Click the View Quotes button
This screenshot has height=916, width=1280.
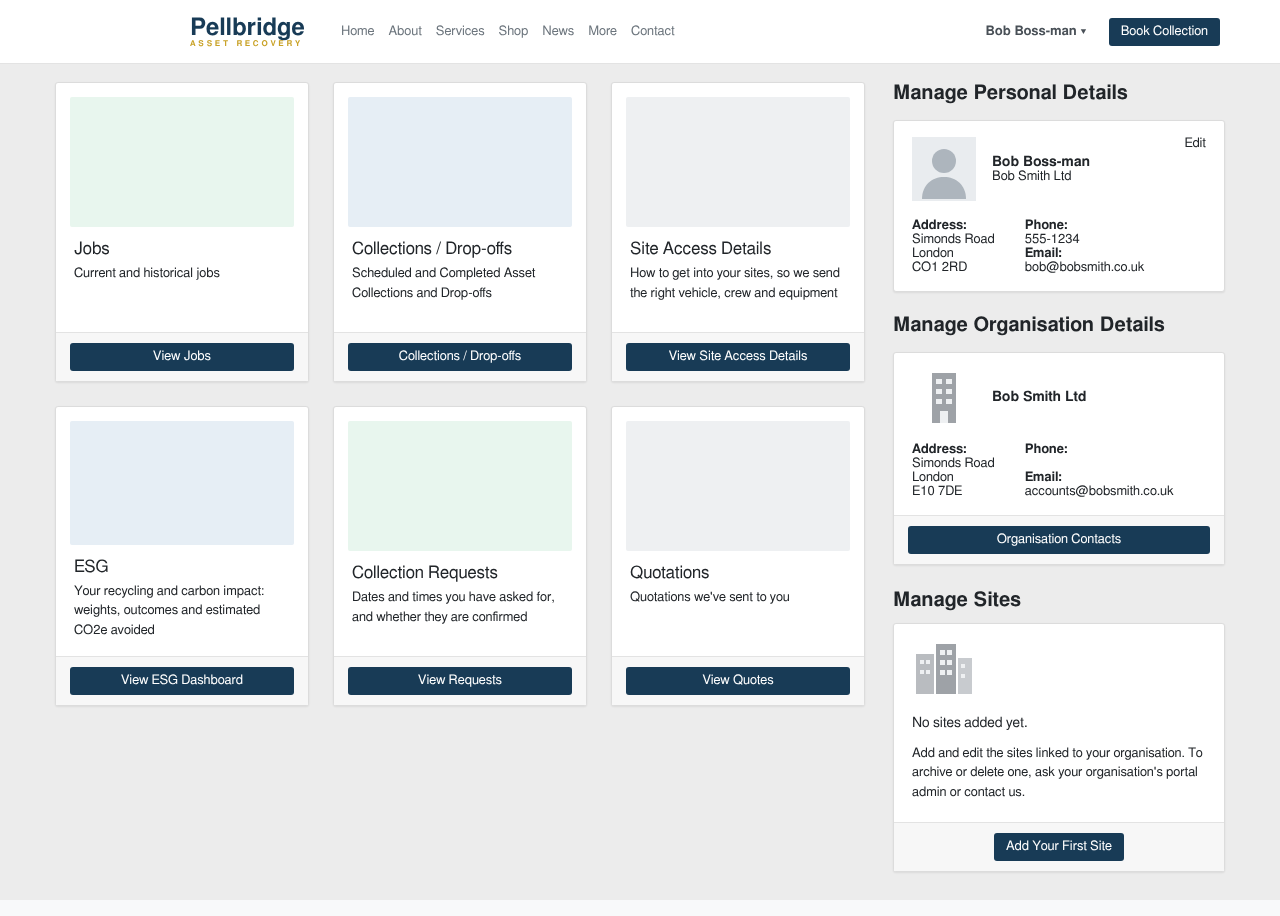click(x=738, y=681)
